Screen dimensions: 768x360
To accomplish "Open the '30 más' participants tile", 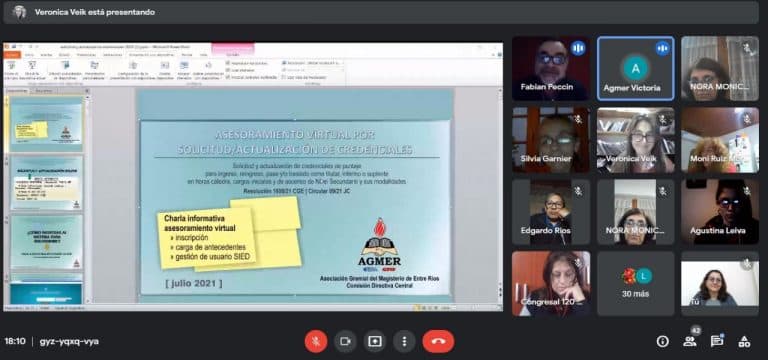I will 636,284.
